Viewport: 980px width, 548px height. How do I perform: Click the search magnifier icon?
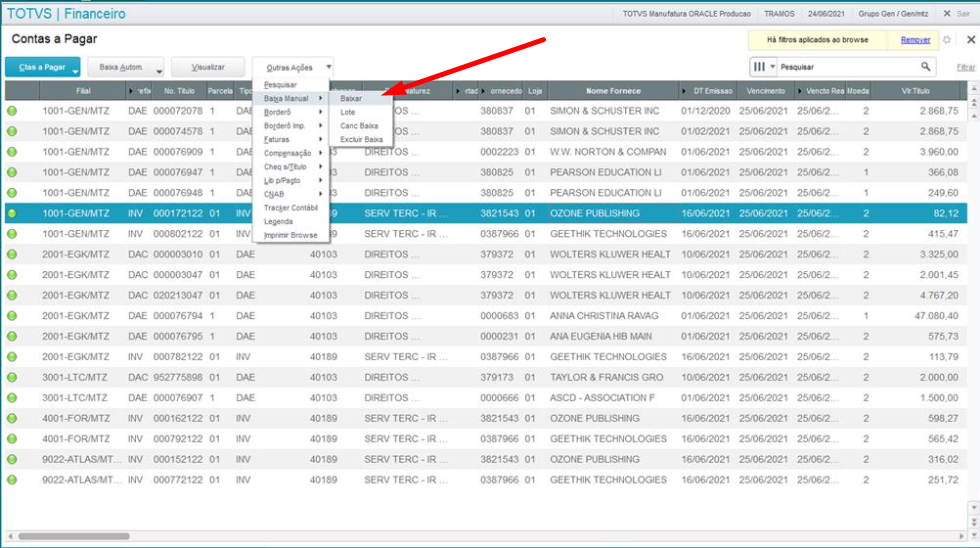pyautogui.click(x=925, y=67)
